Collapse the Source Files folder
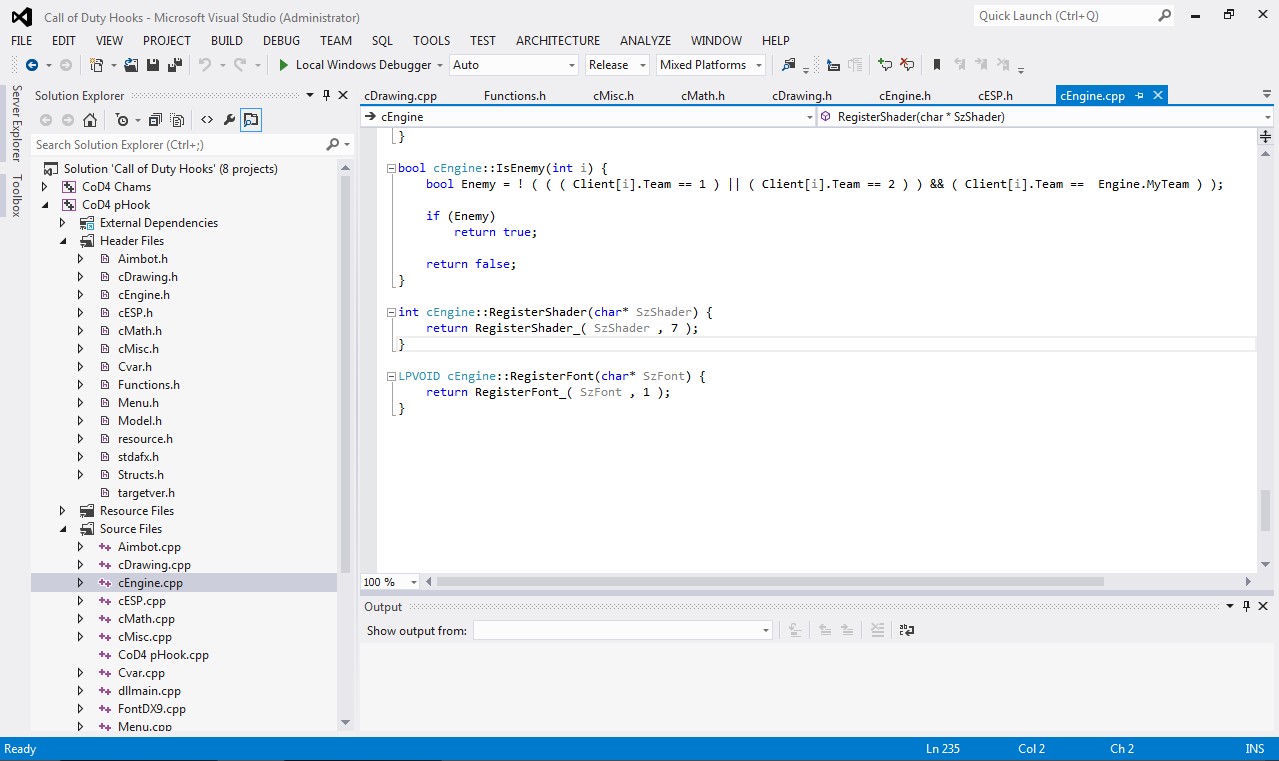Screen dimensions: 1279x761 (x=62, y=529)
